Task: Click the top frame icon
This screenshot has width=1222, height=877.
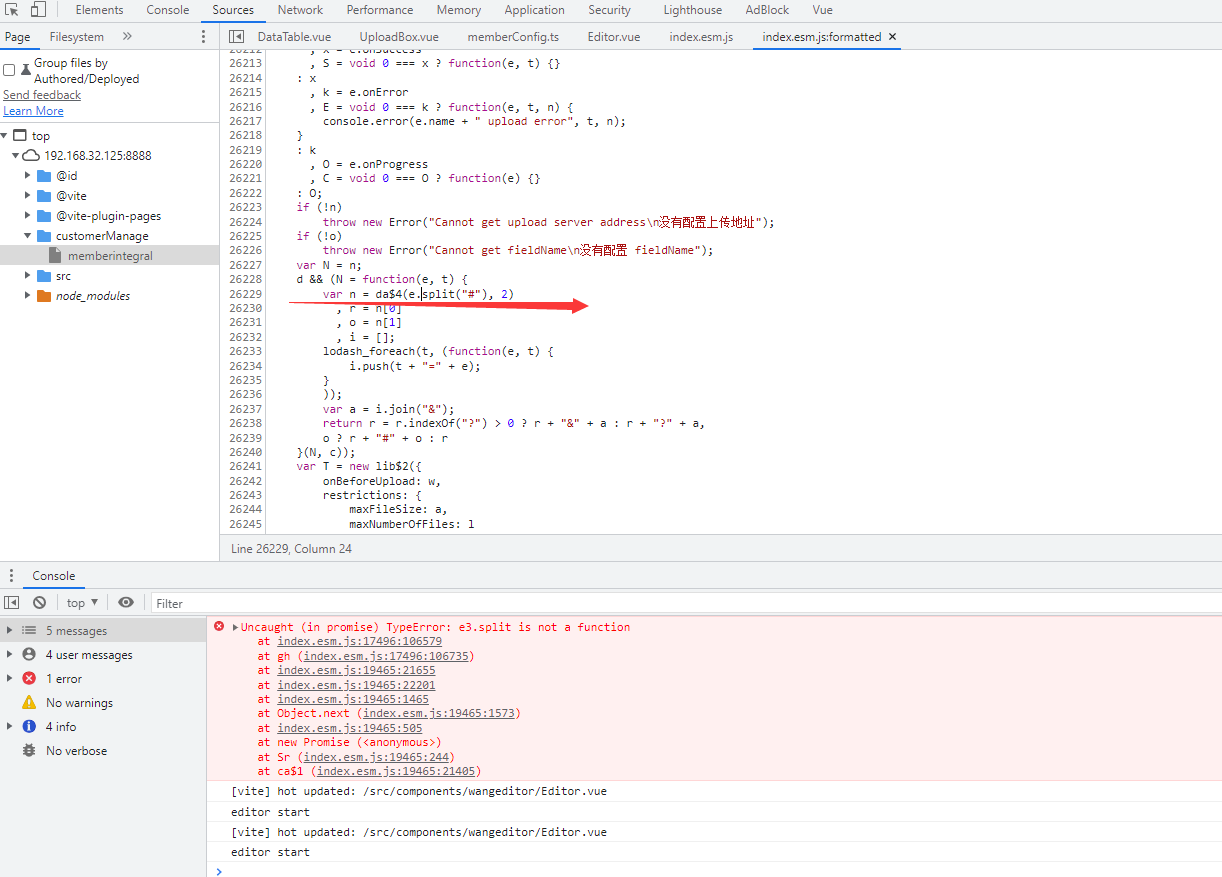Action: click(x=20, y=136)
